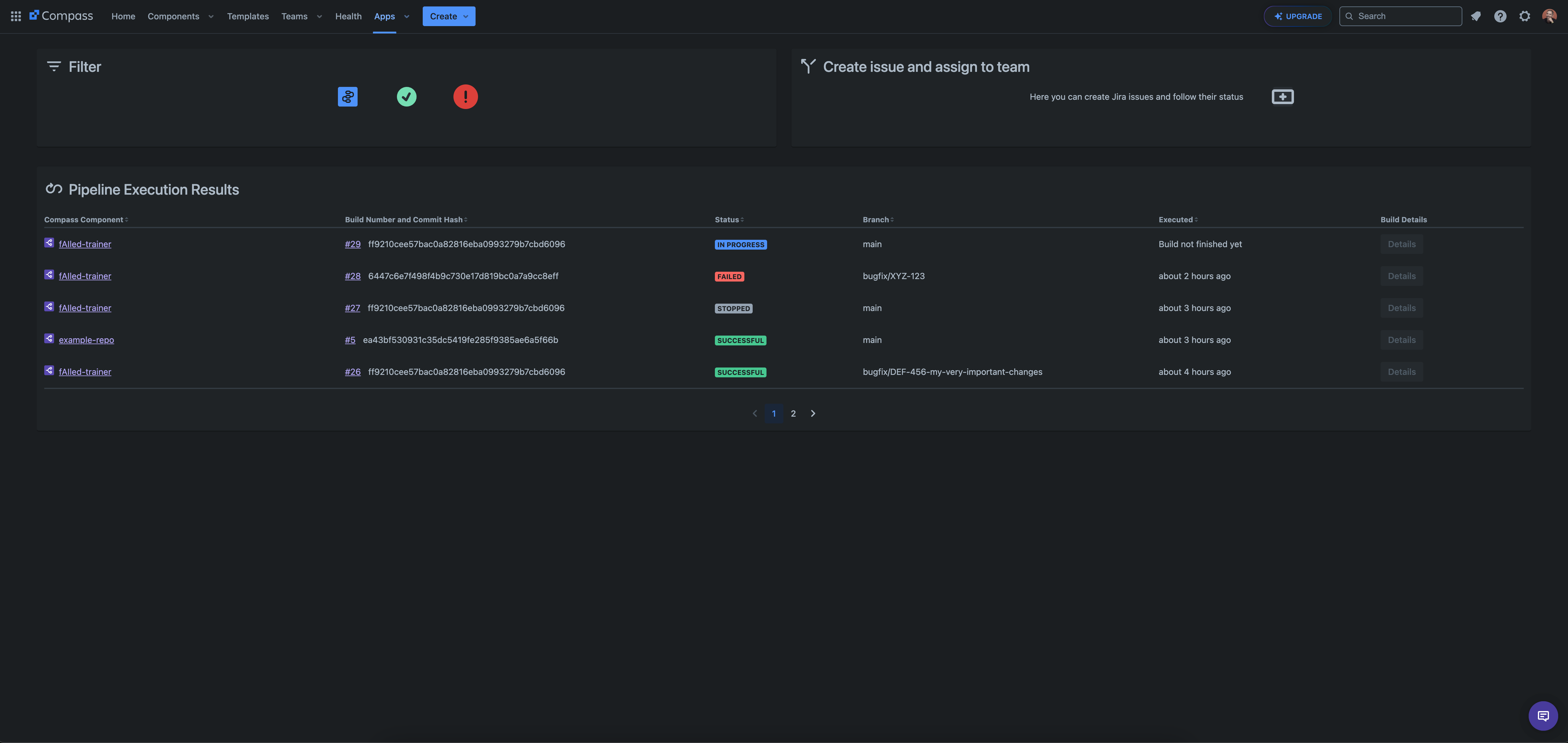This screenshot has height=743, width=1568.
Task: Toggle the red failed builds filter
Action: point(466,97)
